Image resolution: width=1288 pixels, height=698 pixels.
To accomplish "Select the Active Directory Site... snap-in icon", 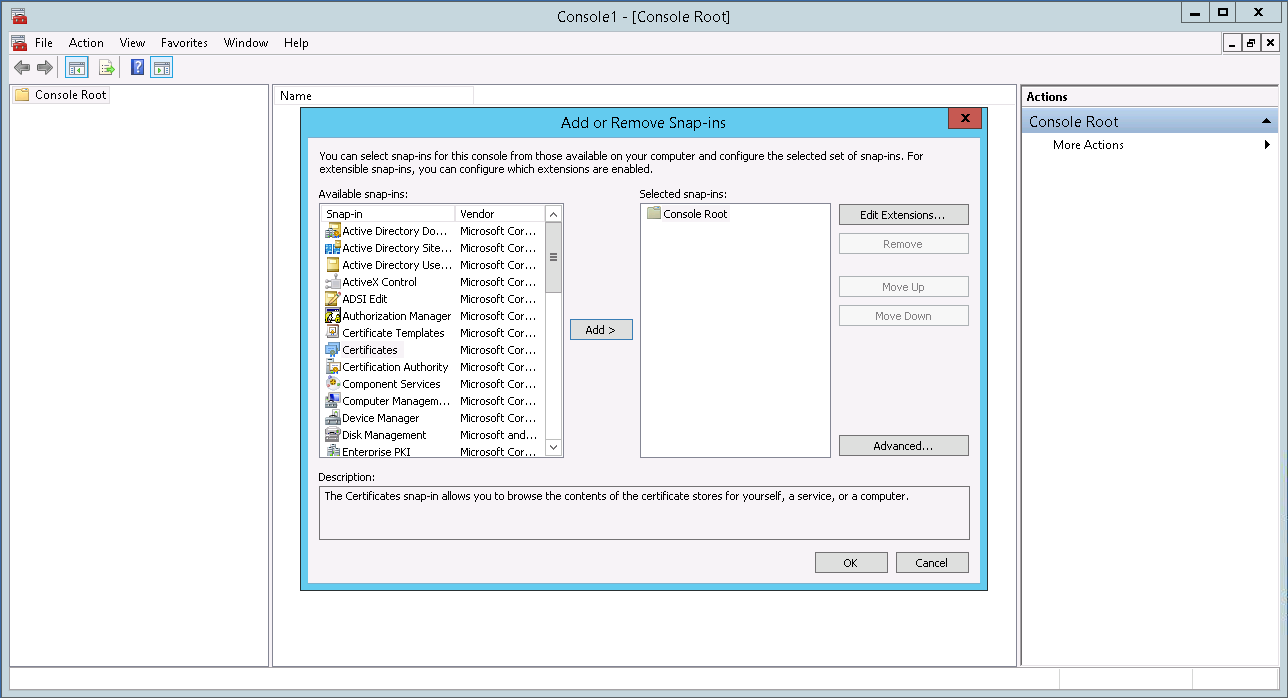I will [333, 248].
